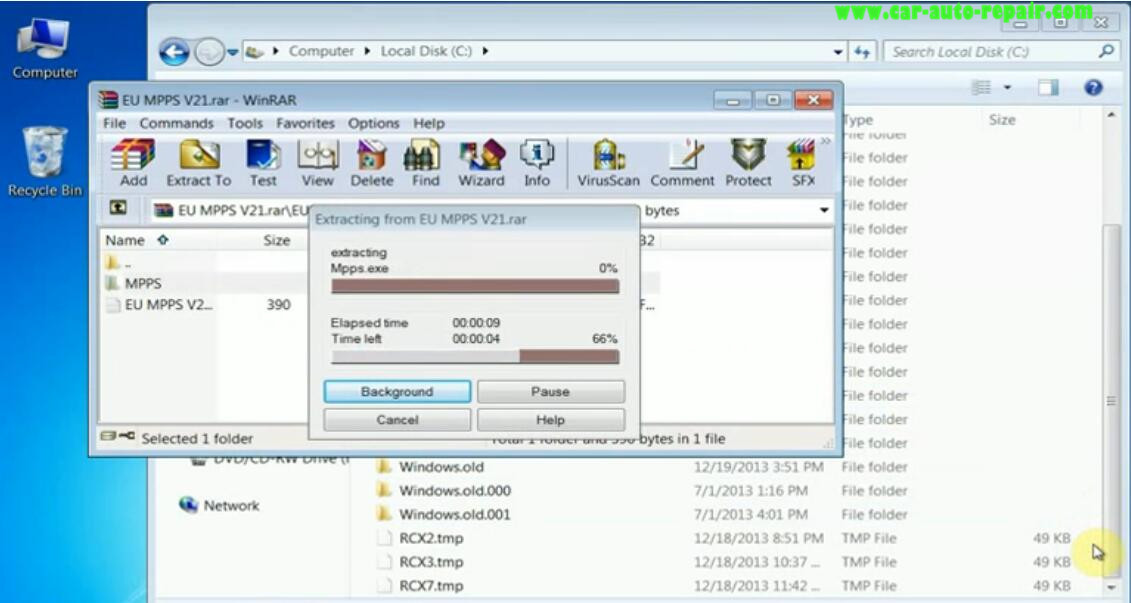Toggle the Explorer preview pane icon

click(1048, 88)
